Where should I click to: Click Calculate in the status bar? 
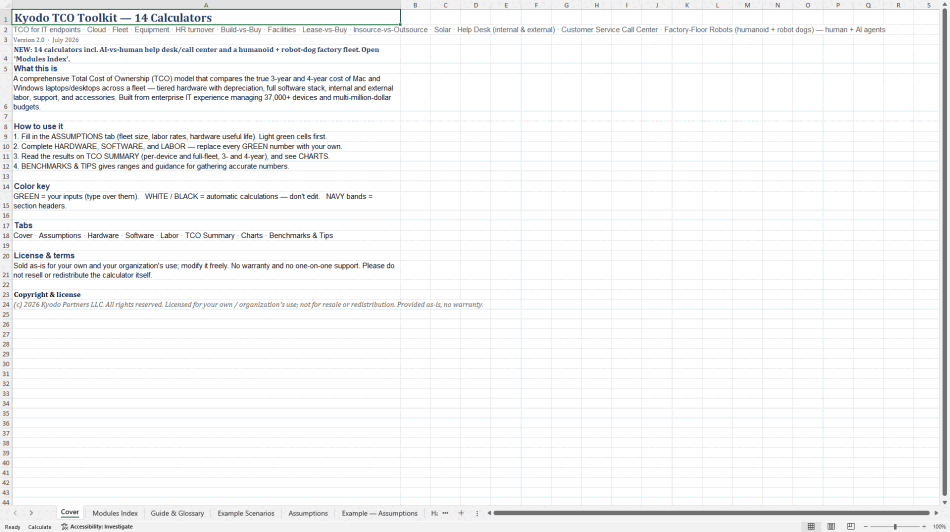40,527
